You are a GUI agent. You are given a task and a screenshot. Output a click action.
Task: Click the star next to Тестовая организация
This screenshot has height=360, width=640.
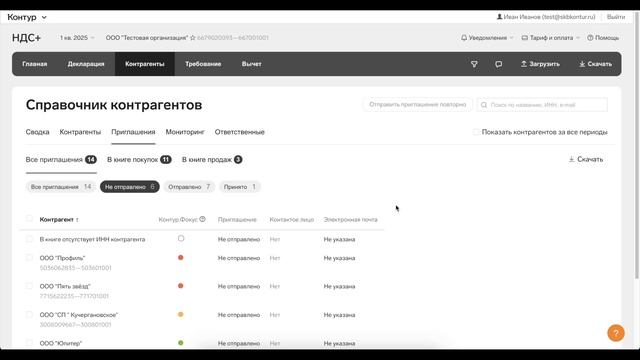pyautogui.click(x=193, y=38)
